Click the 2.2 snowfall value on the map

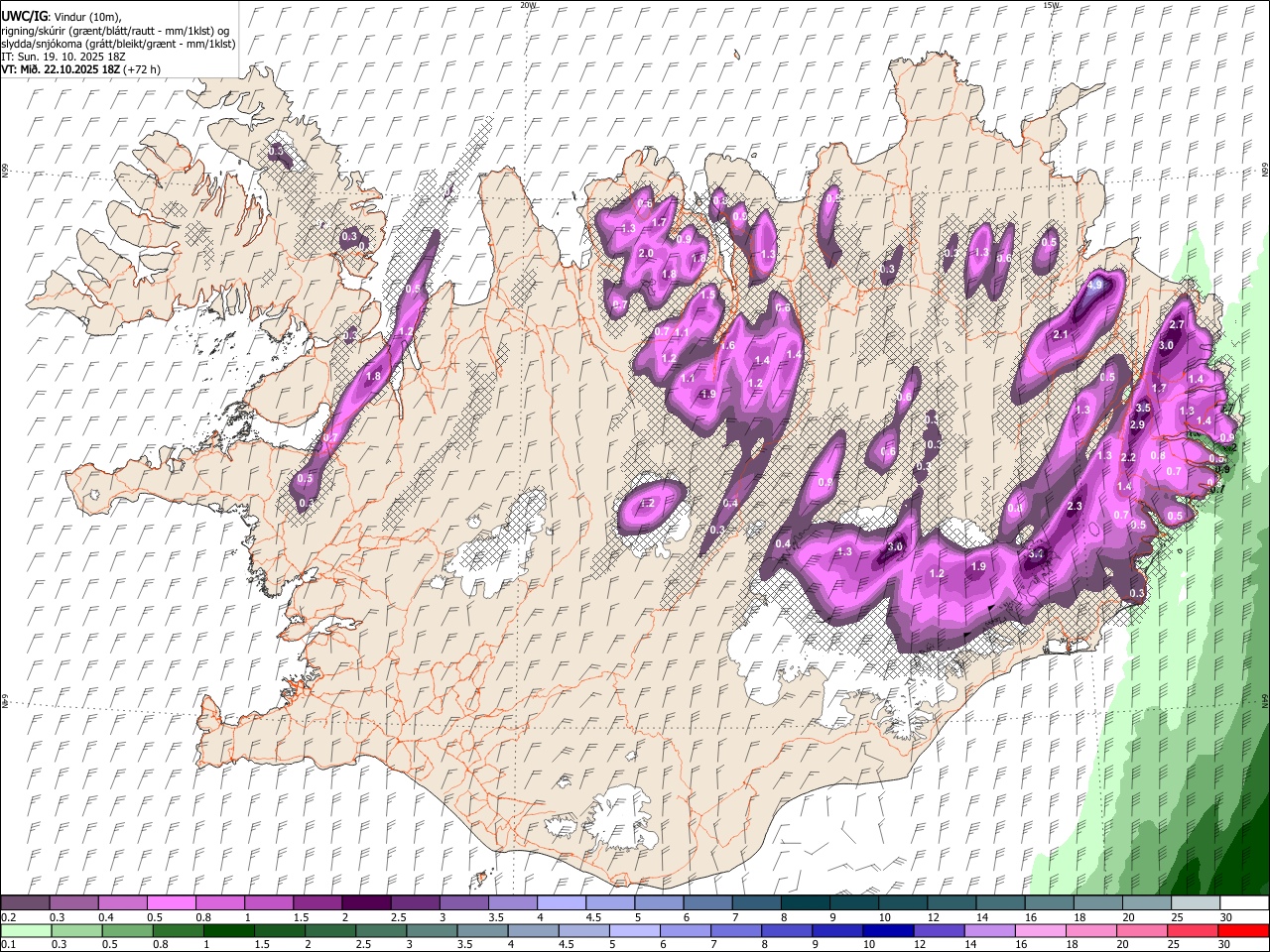pyautogui.click(x=1128, y=458)
